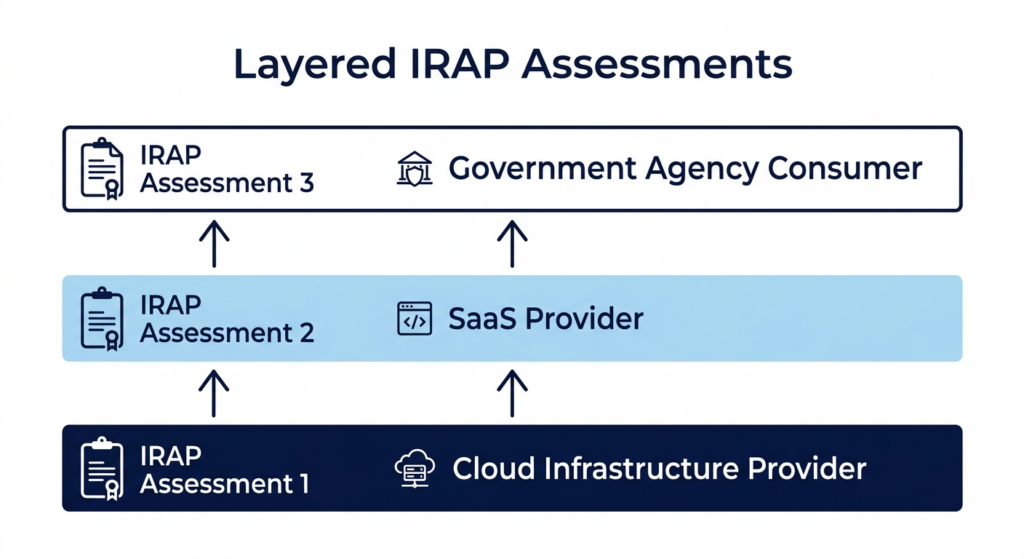Click the 'IRAP Assessment 3' label
1024x559 pixels.
(227, 169)
